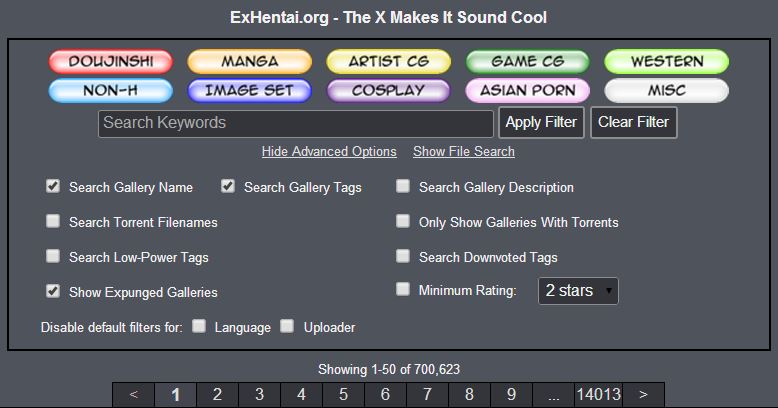This screenshot has height=408, width=778.
Task: Toggle the Western category button
Action: click(666, 62)
